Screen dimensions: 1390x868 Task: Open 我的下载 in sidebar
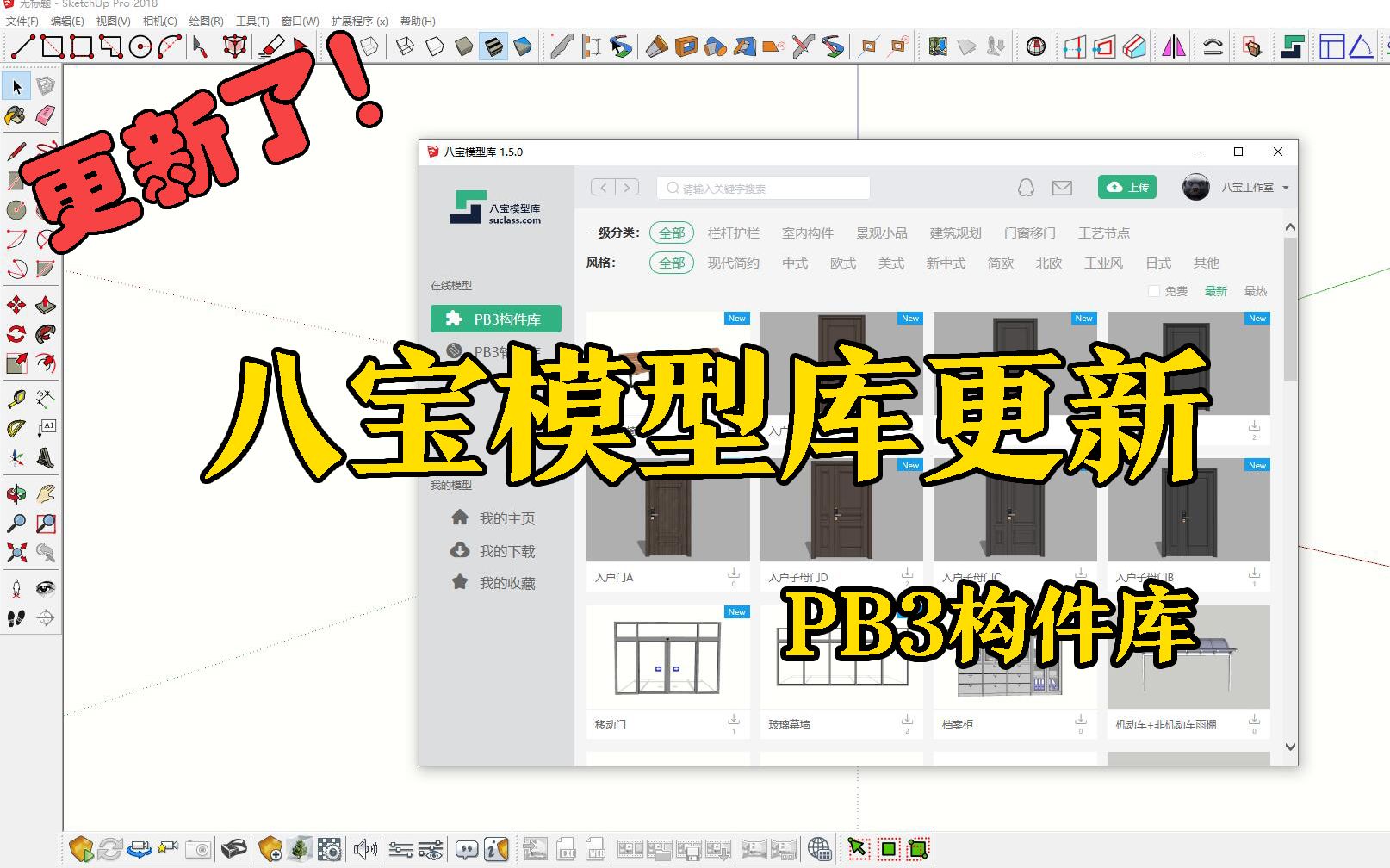pyautogui.click(x=493, y=551)
